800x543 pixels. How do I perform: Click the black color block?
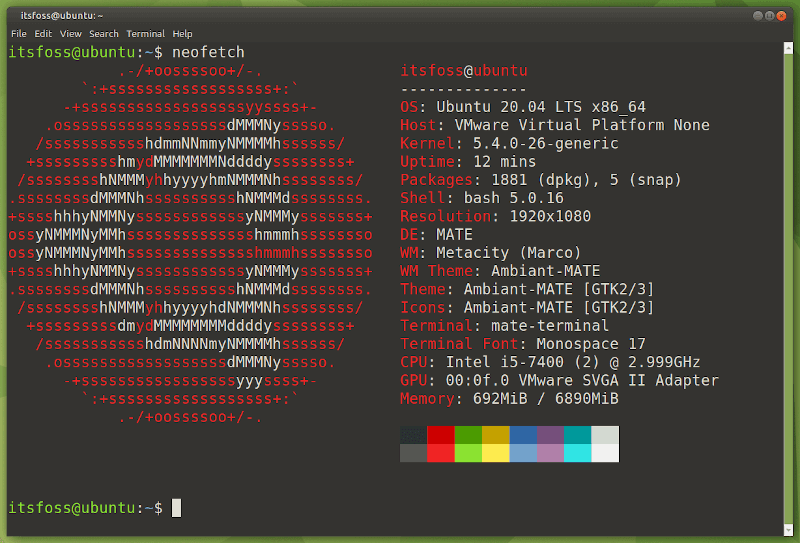(414, 435)
